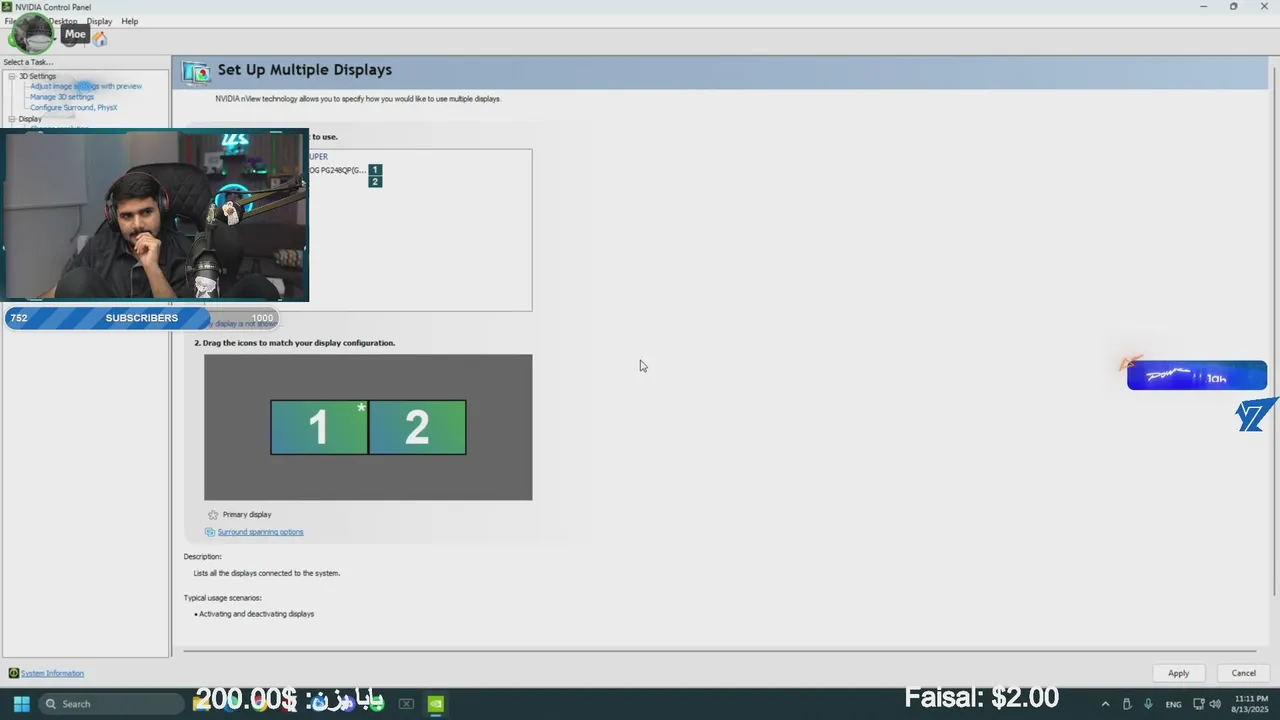Click the icon beside Surround spanning options
1280x720 pixels.
[x=210, y=532]
